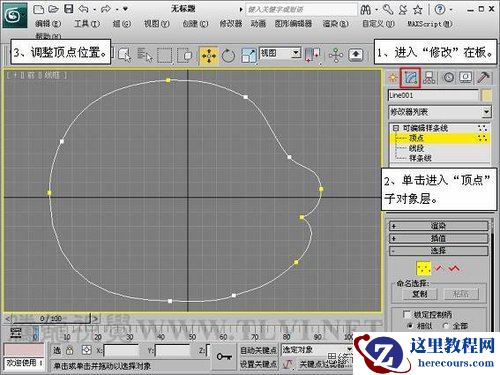The width and height of the screenshot is (500, 375).
Task: Click the Select by Name list icon
Action: (145, 55)
